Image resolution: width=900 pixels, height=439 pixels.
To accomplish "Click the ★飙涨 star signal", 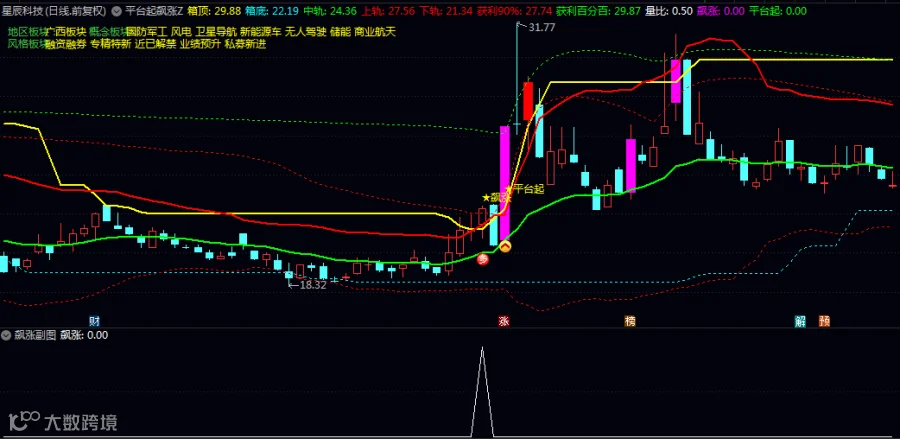I will [496, 197].
